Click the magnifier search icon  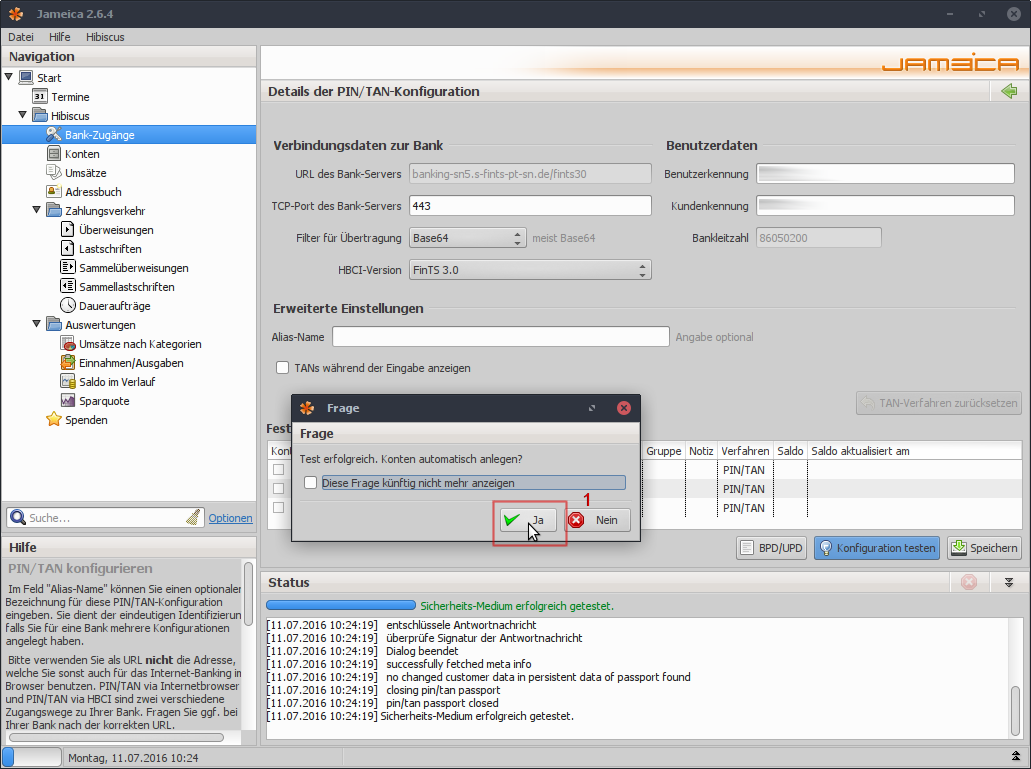[x=18, y=518]
